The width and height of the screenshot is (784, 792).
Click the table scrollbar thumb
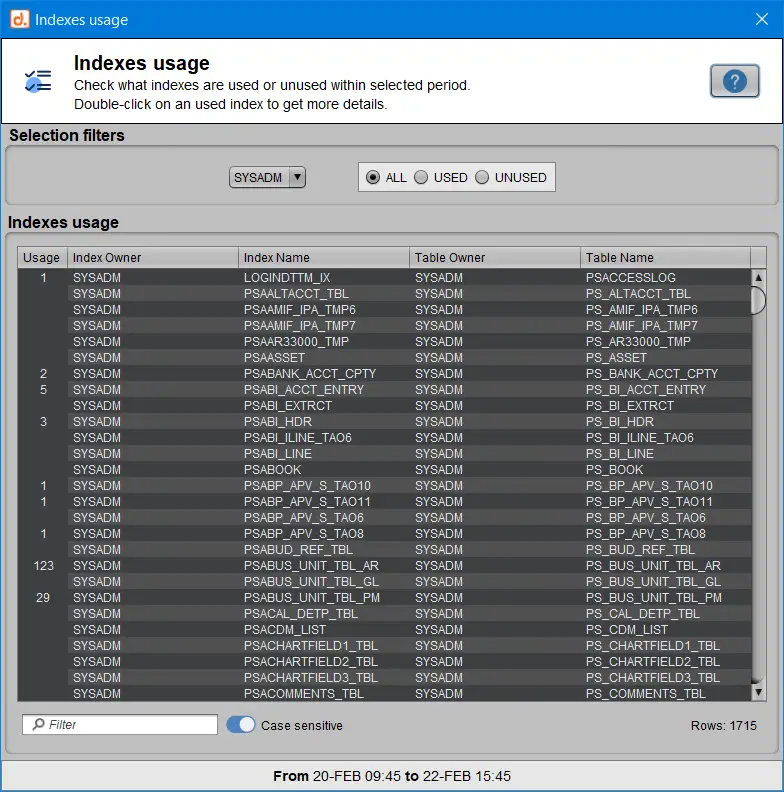(758, 301)
